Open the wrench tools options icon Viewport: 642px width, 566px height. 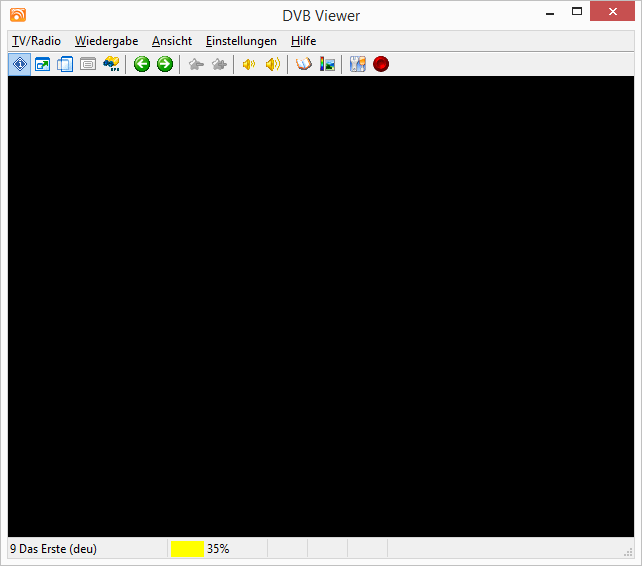pos(358,64)
